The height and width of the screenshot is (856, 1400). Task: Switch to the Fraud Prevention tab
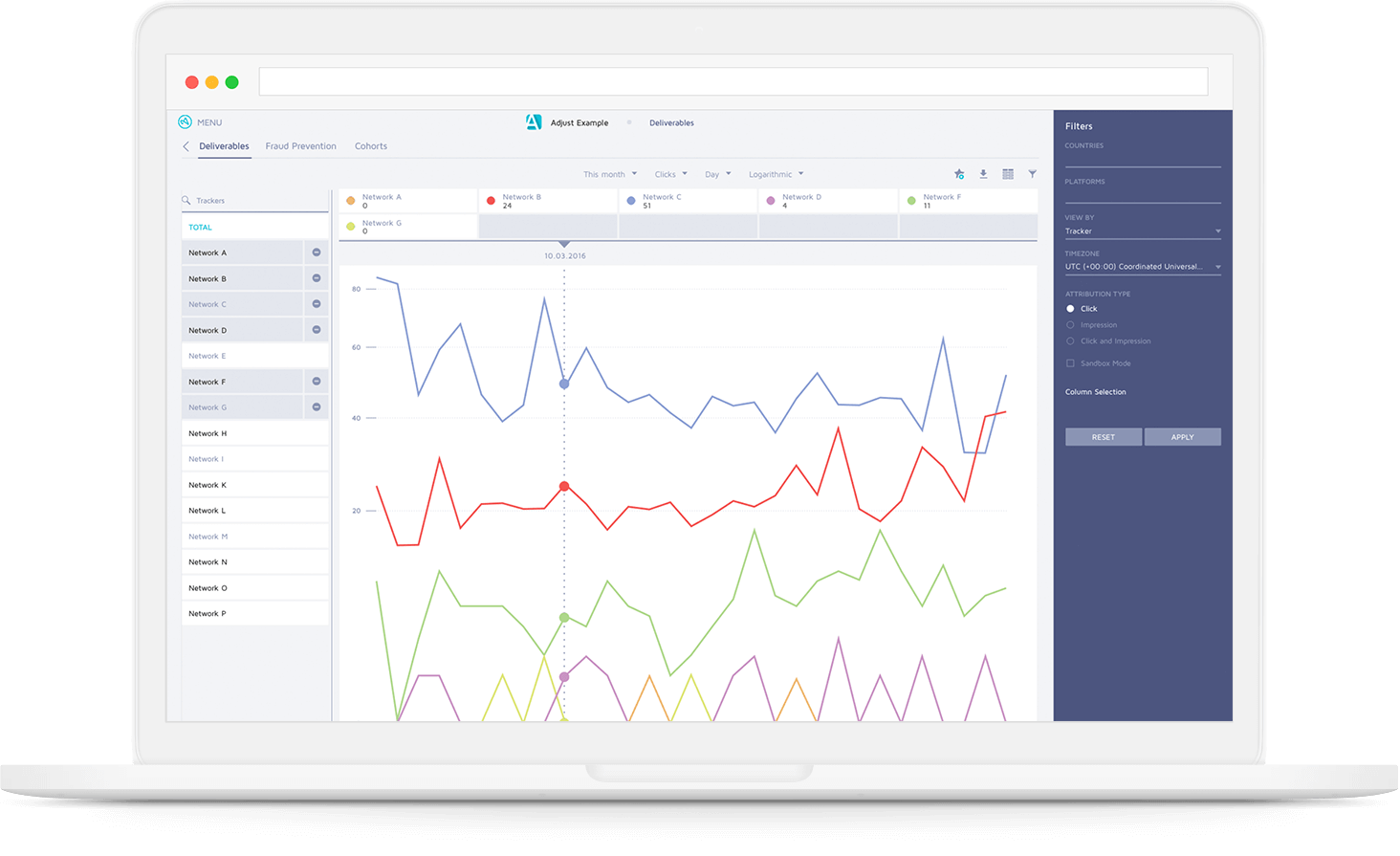tap(301, 146)
